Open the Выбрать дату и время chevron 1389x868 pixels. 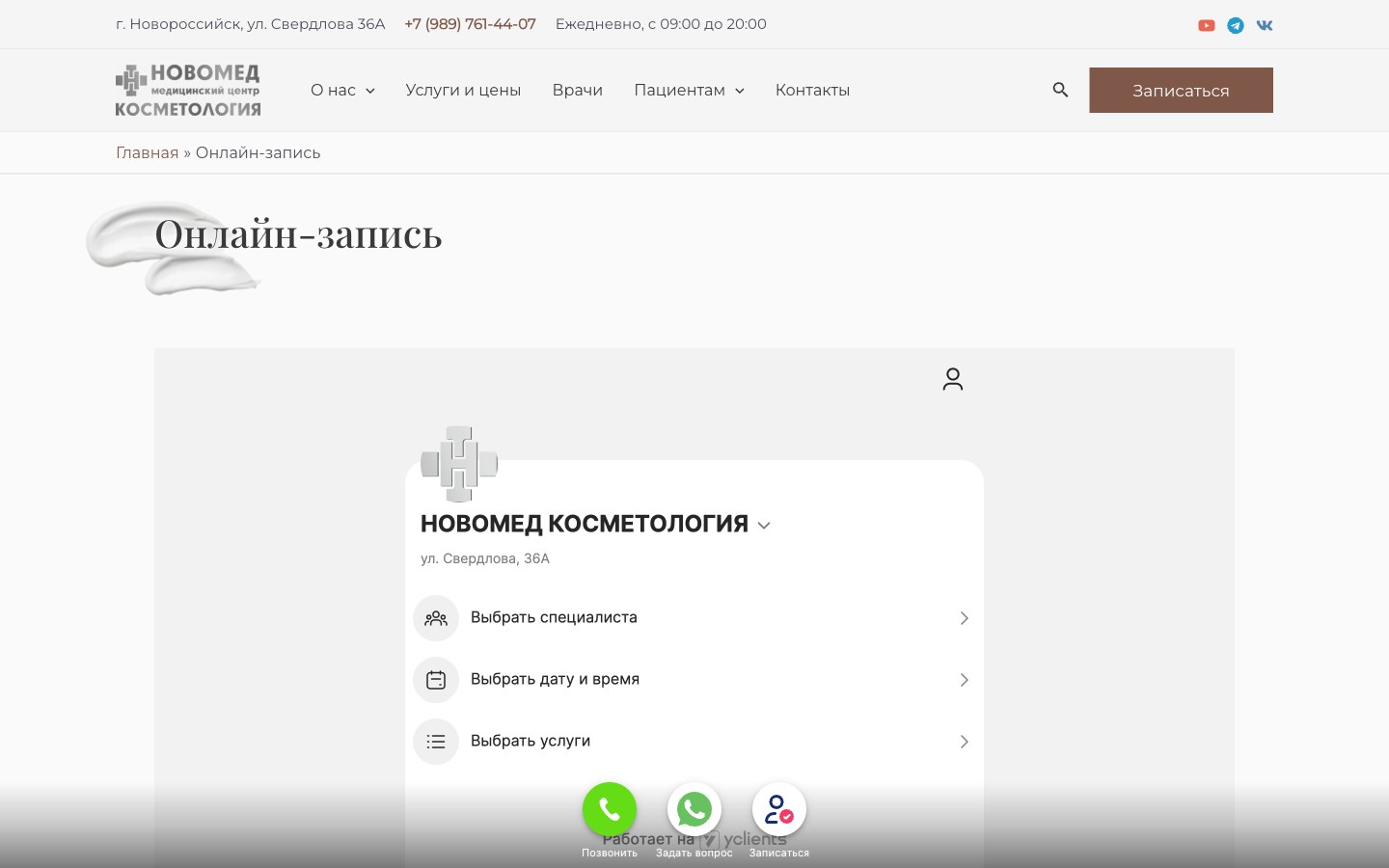[964, 680]
